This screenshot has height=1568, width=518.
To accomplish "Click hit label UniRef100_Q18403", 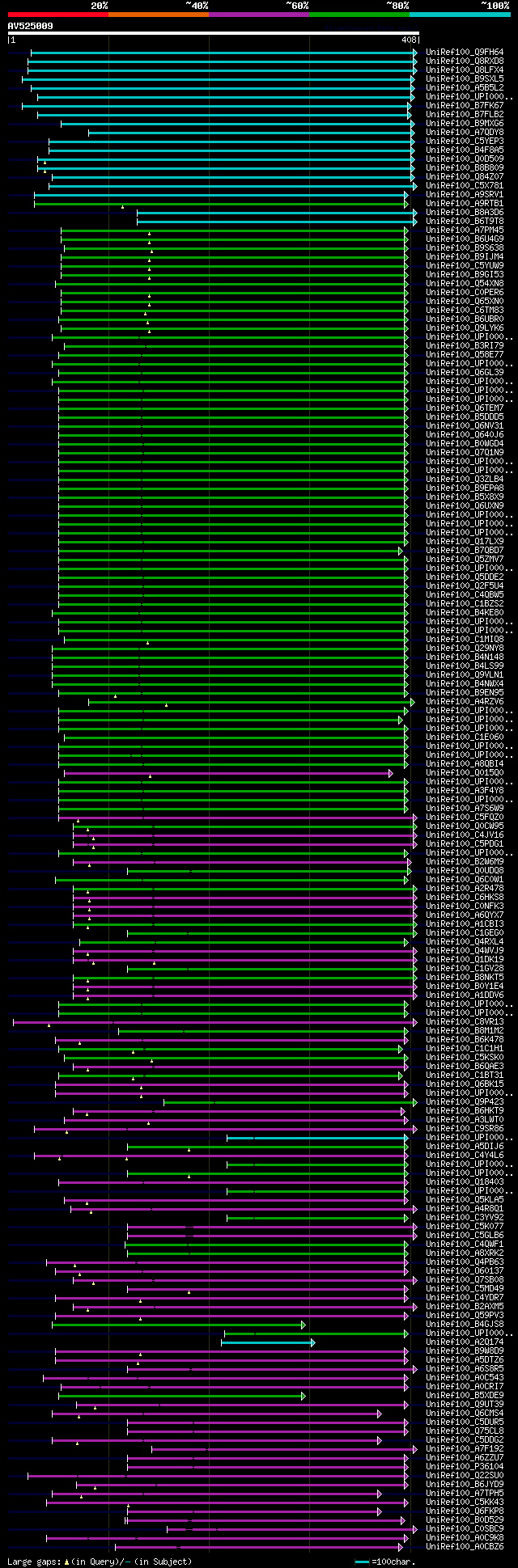I will pyautogui.click(x=465, y=1182).
